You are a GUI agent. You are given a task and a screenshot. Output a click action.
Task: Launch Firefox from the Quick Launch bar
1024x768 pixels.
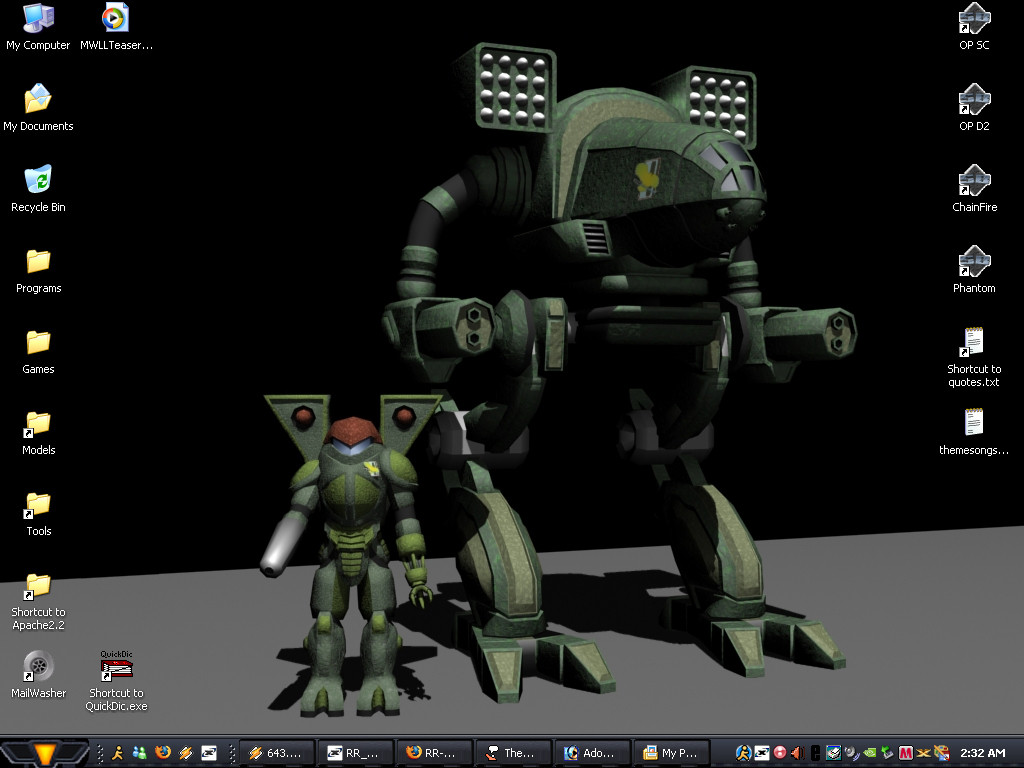point(163,753)
